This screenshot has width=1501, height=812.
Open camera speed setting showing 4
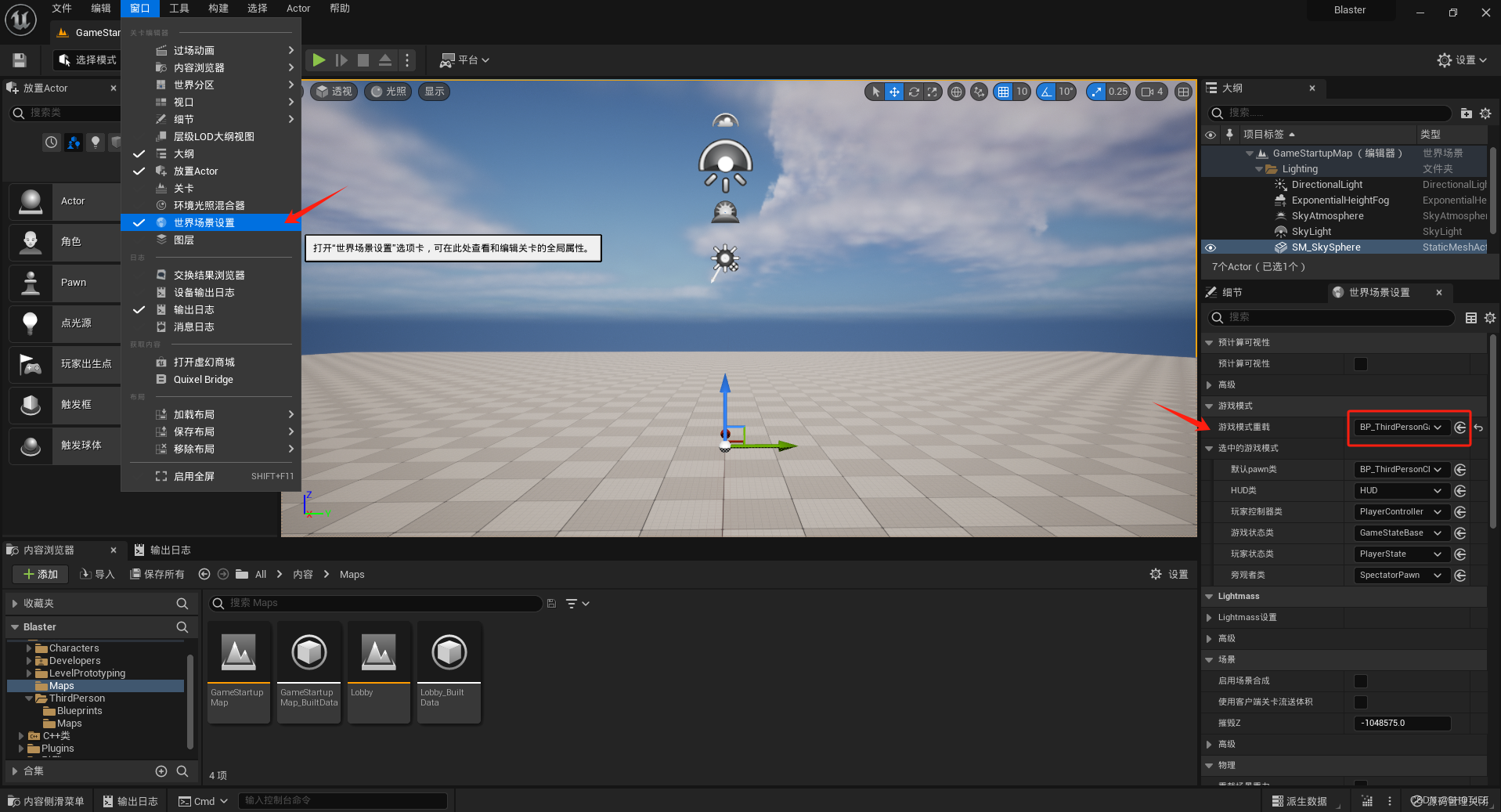tap(1152, 92)
